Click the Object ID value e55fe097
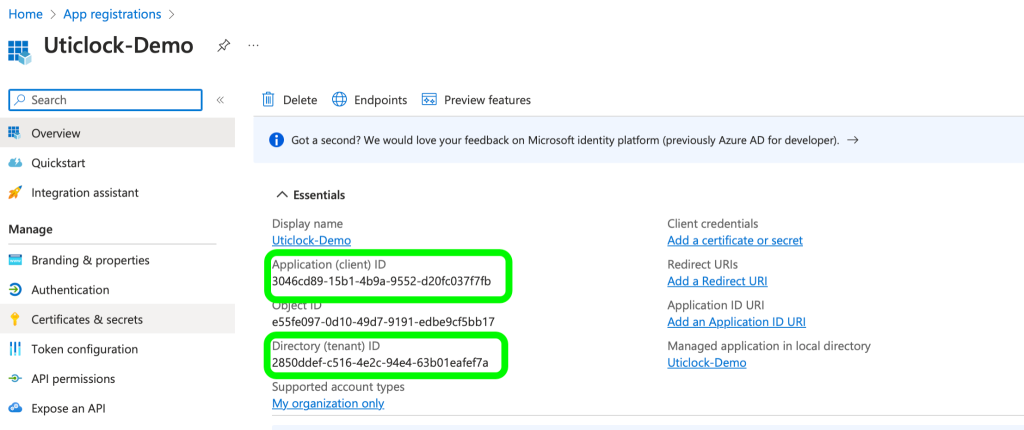This screenshot has width=1024, height=430. 383,322
